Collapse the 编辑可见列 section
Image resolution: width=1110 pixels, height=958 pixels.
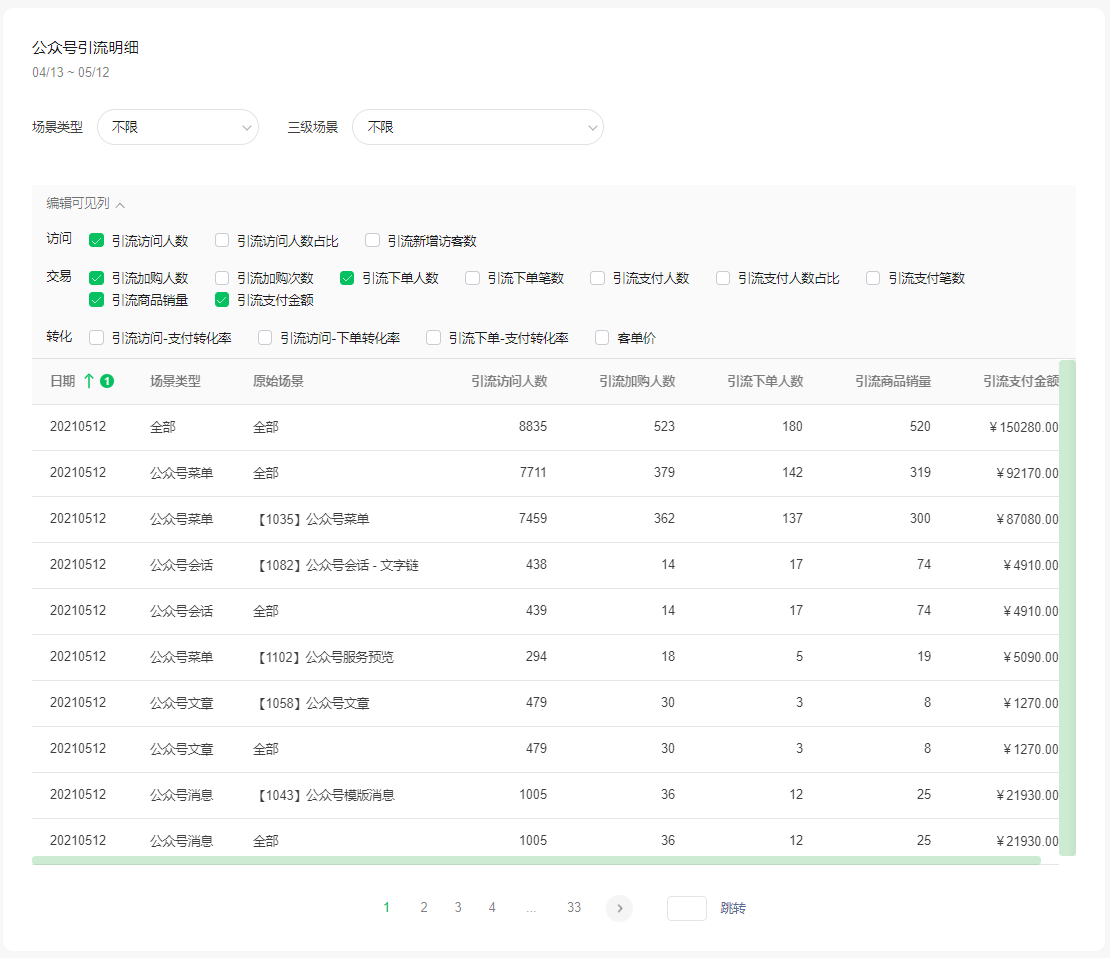pos(86,204)
